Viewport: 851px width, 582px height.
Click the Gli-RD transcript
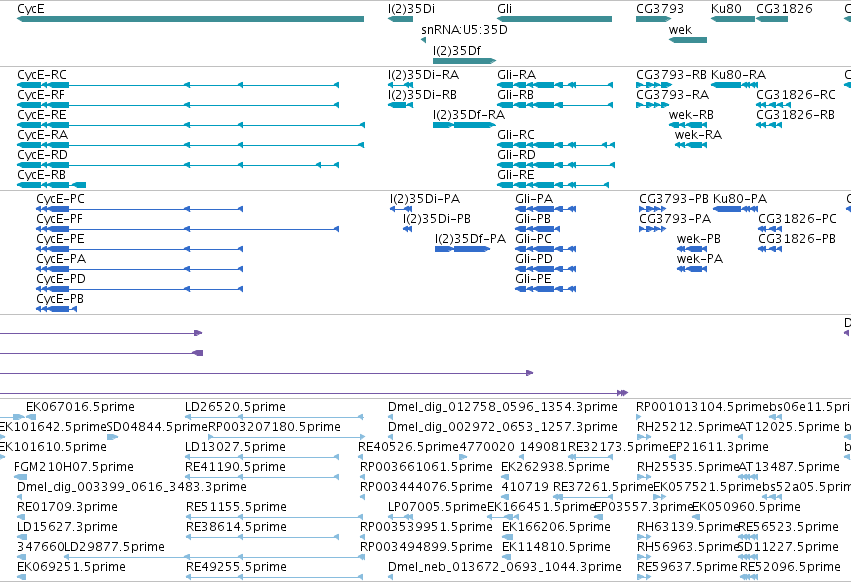tap(556, 165)
